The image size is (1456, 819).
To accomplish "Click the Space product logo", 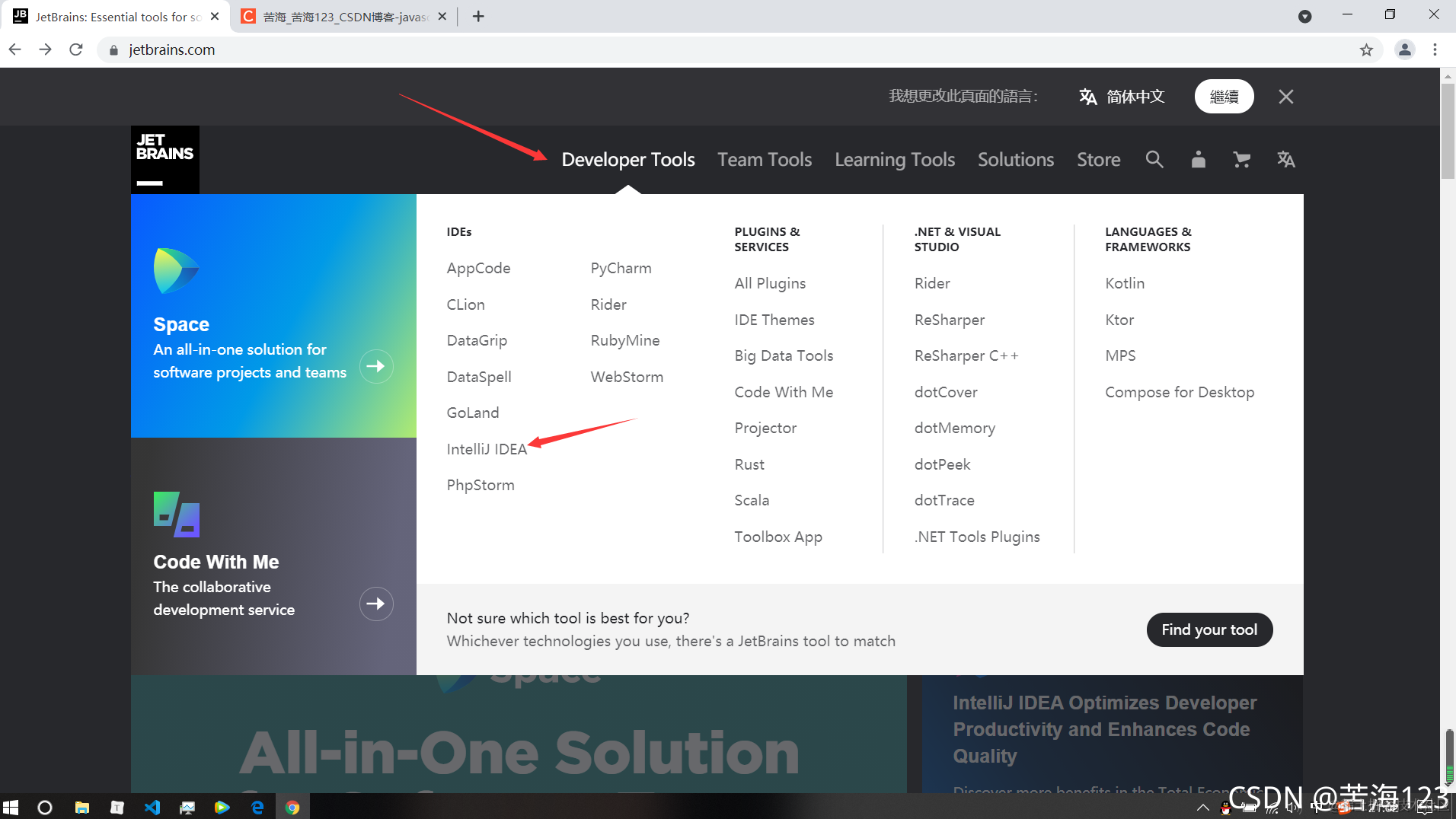I will (x=176, y=271).
